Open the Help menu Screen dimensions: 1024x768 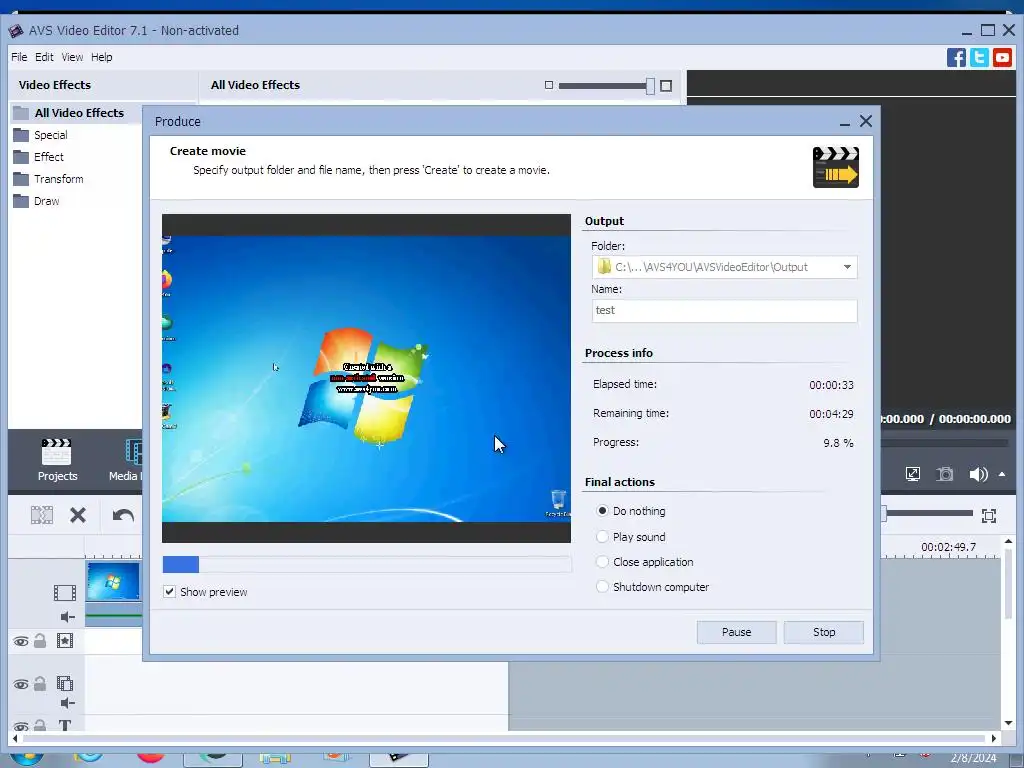(102, 57)
